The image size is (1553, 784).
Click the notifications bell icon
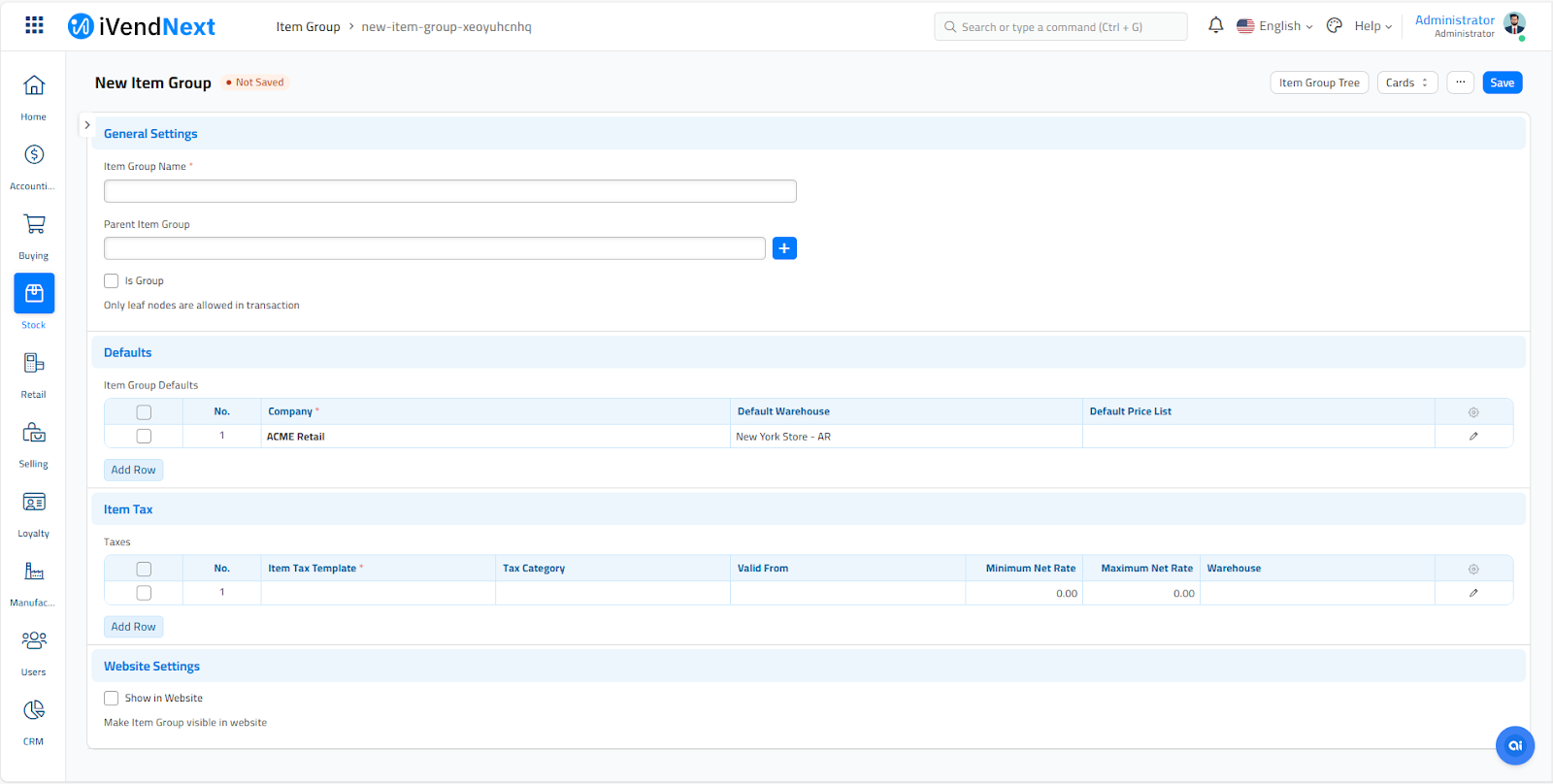(x=1215, y=26)
